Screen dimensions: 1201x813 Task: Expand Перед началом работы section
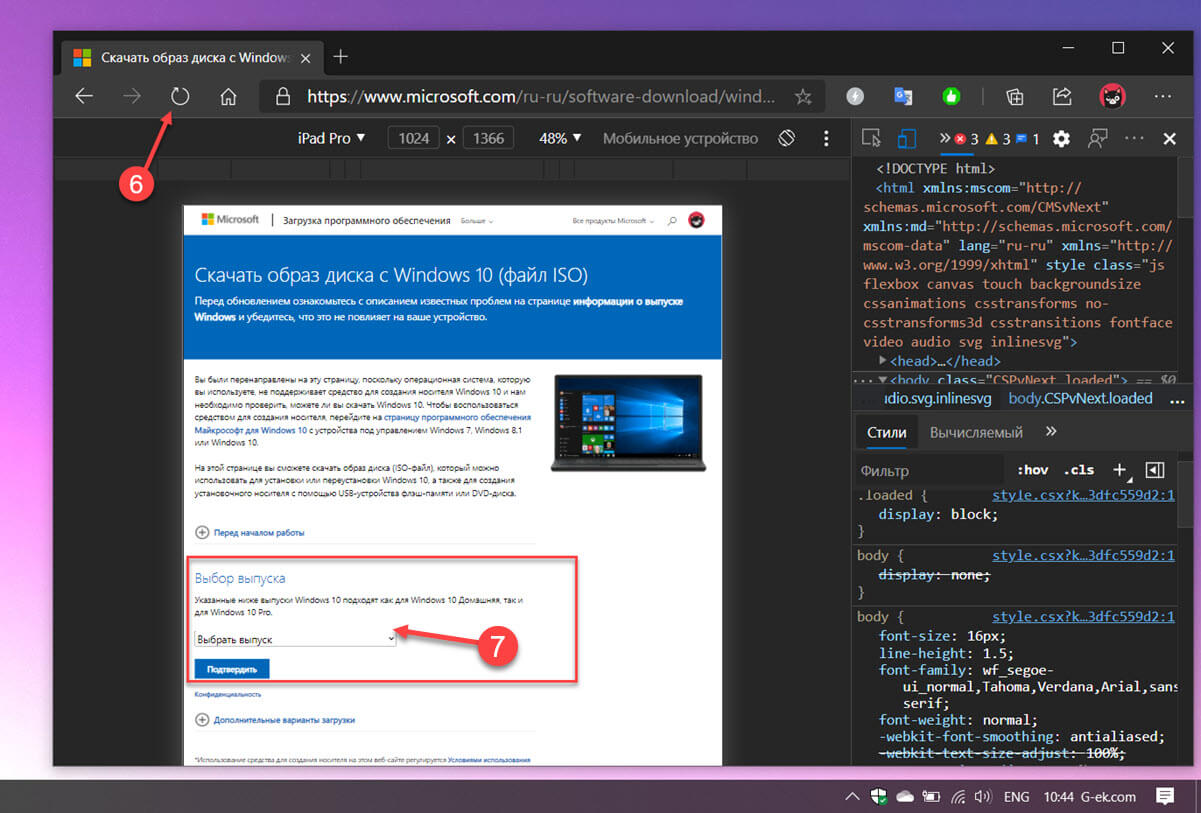(250, 533)
